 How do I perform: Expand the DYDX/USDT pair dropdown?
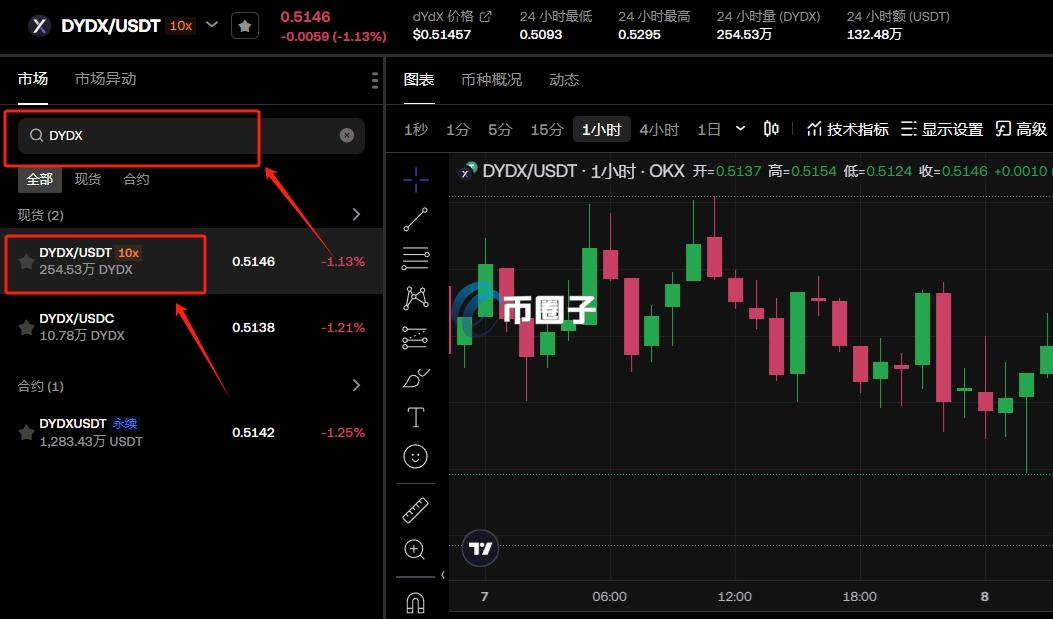click(212, 25)
